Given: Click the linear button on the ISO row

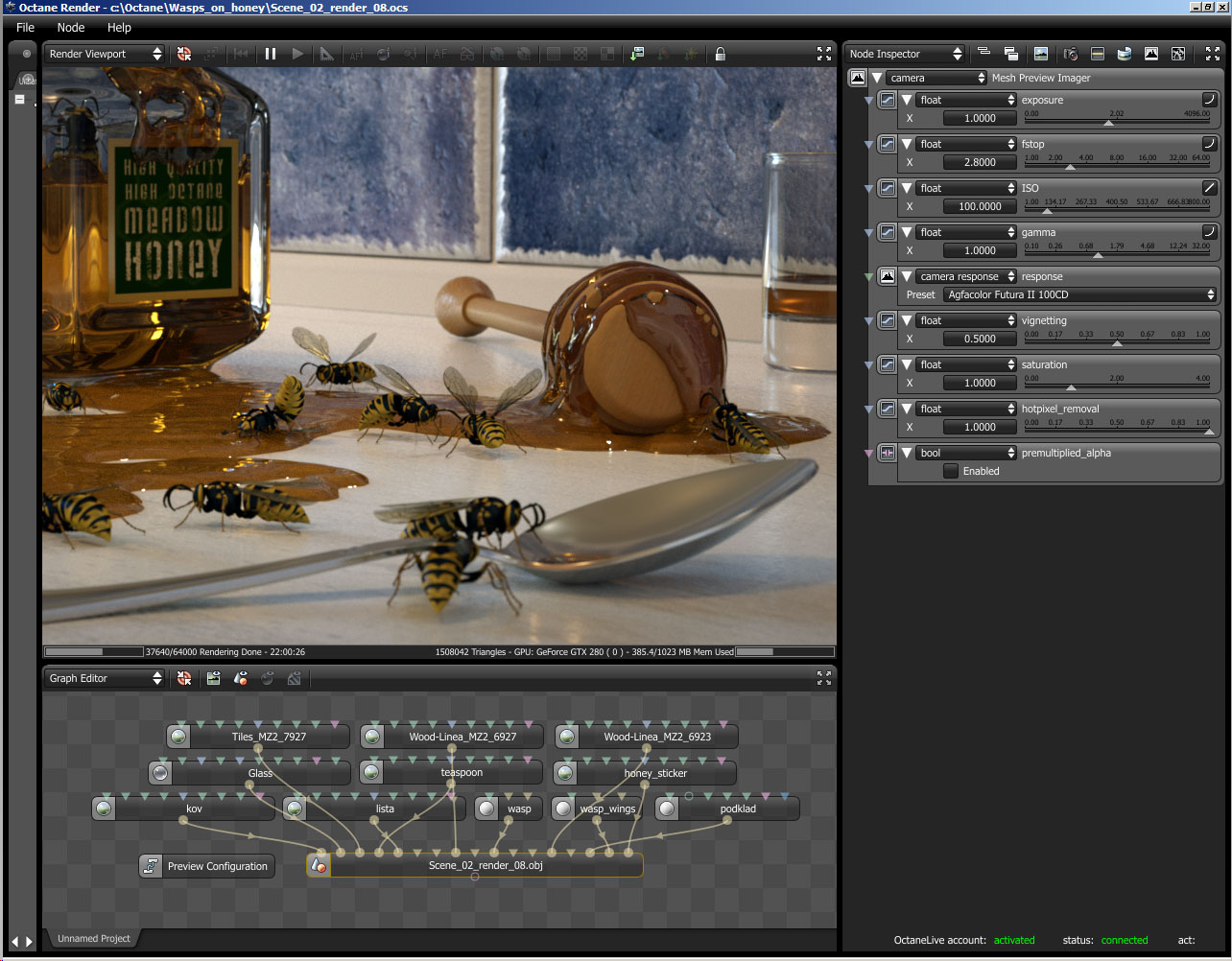Looking at the screenshot, I should [1210, 188].
